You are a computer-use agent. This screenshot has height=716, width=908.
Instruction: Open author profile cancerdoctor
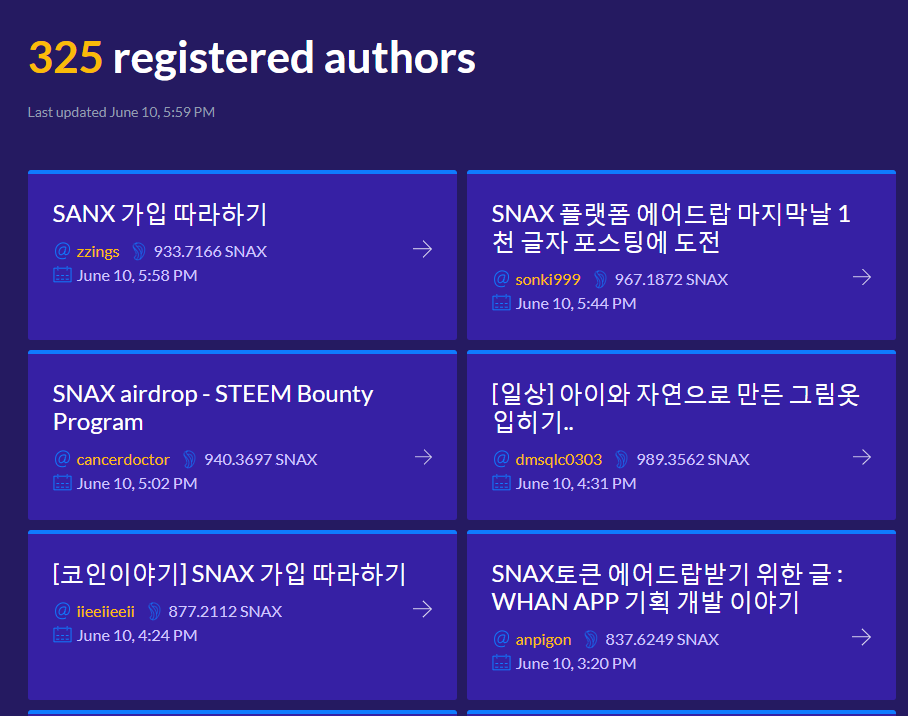[123, 460]
